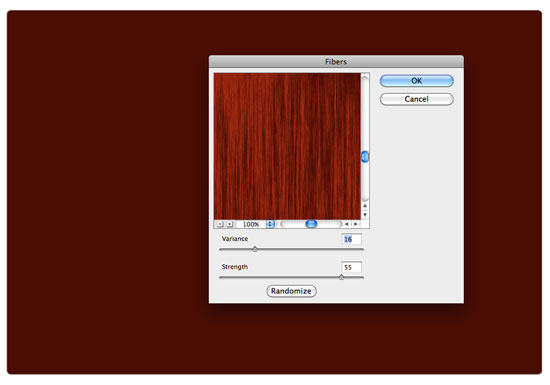The height and width of the screenshot is (385, 550).
Task: Click the Strength slider handle
Action: click(341, 277)
